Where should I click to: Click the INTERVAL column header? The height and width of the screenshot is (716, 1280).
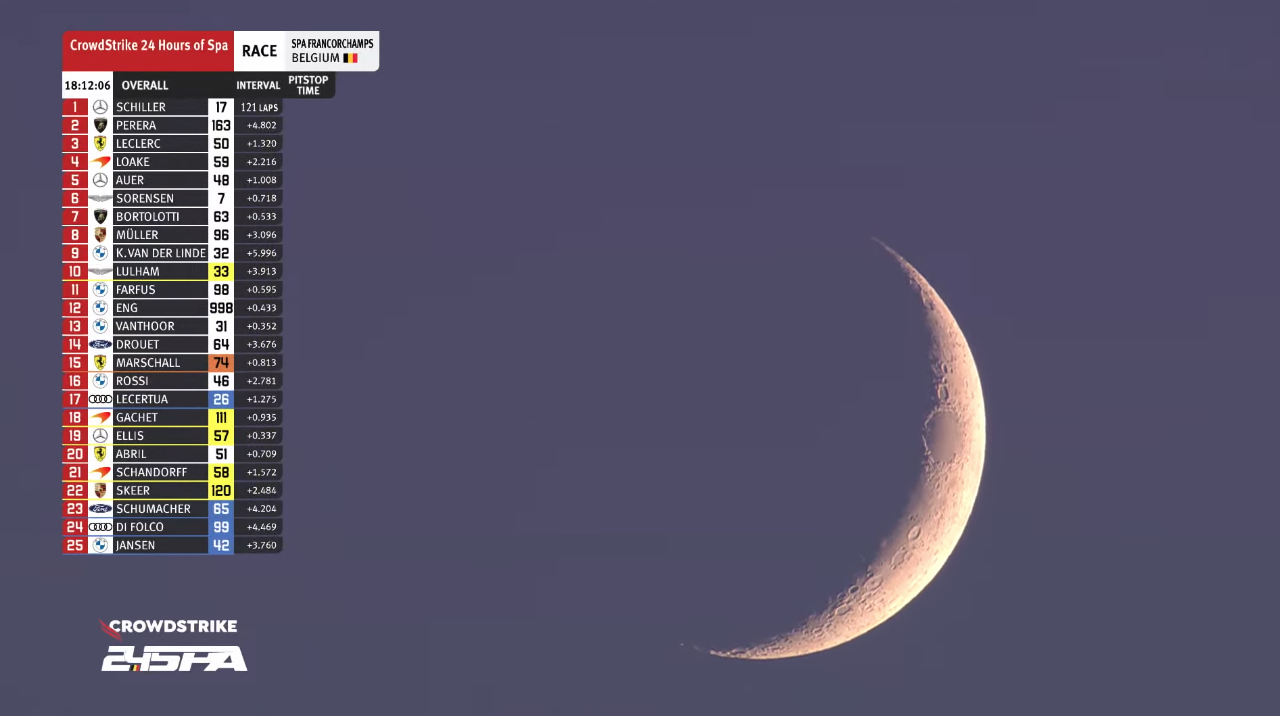[258, 86]
